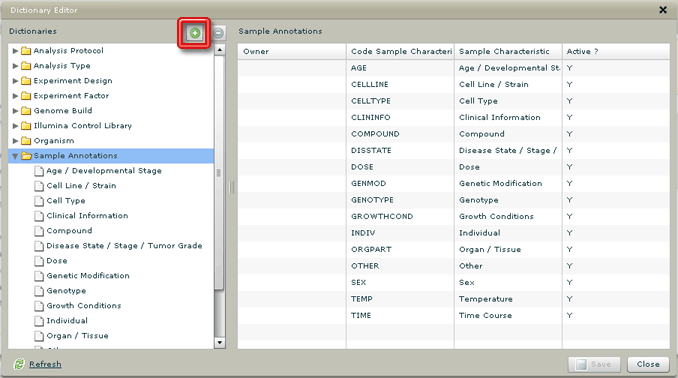The height and width of the screenshot is (378, 678).
Task: Click the Y active value for DOSE row
Action: coord(569,167)
